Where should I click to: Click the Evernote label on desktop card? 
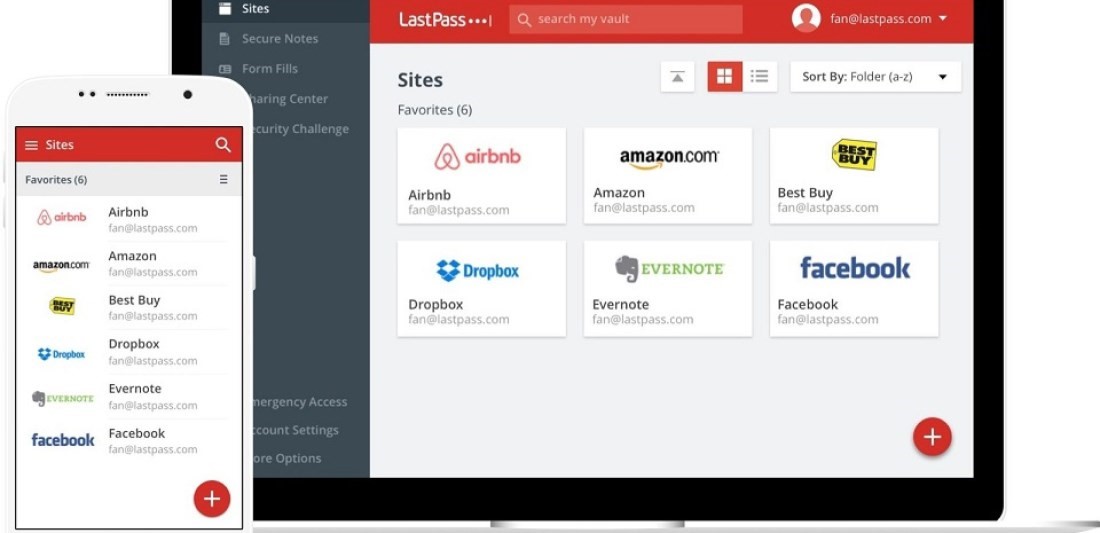[x=621, y=304]
